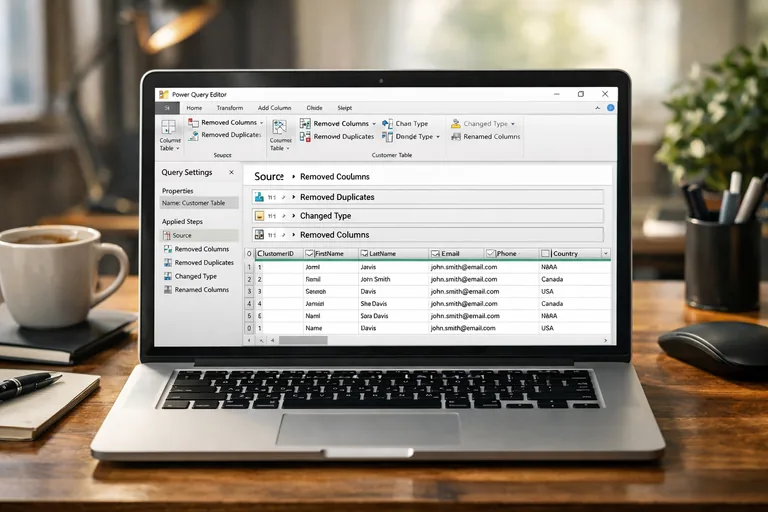
Task: Click the teal icon on the Removed Duplicates step bar
Action: tap(259, 197)
